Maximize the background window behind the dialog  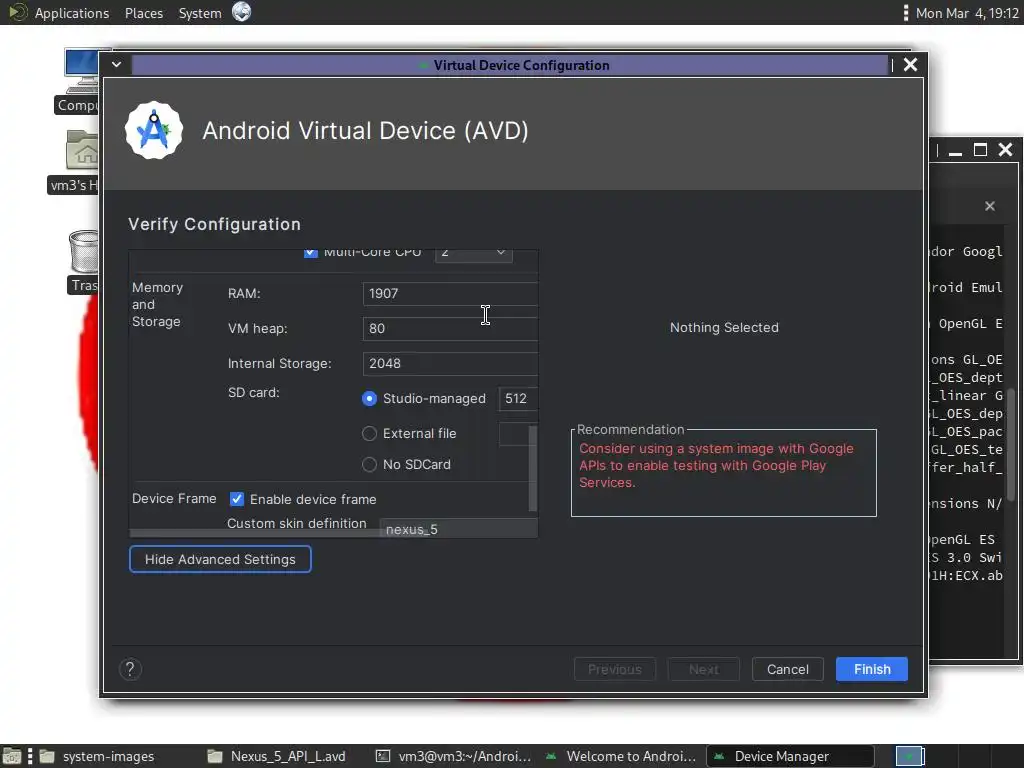pyautogui.click(x=980, y=150)
